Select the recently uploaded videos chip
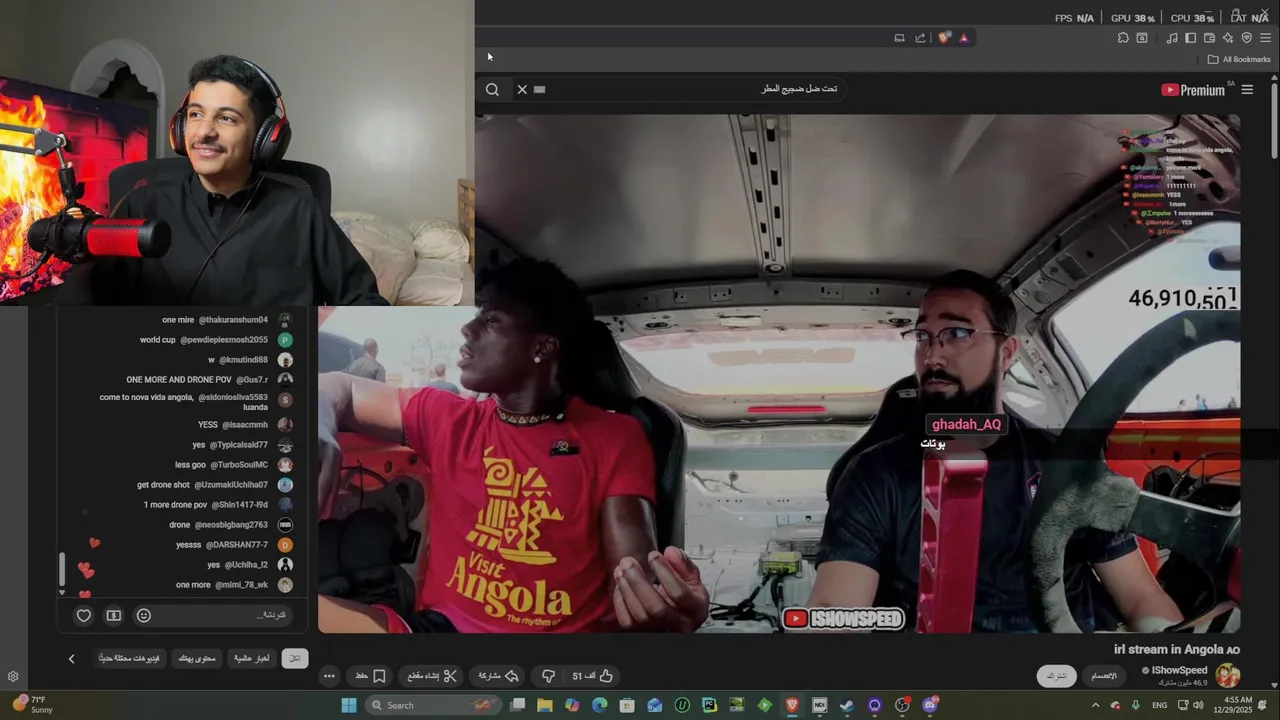Viewport: 1280px width, 720px height. [x=129, y=659]
